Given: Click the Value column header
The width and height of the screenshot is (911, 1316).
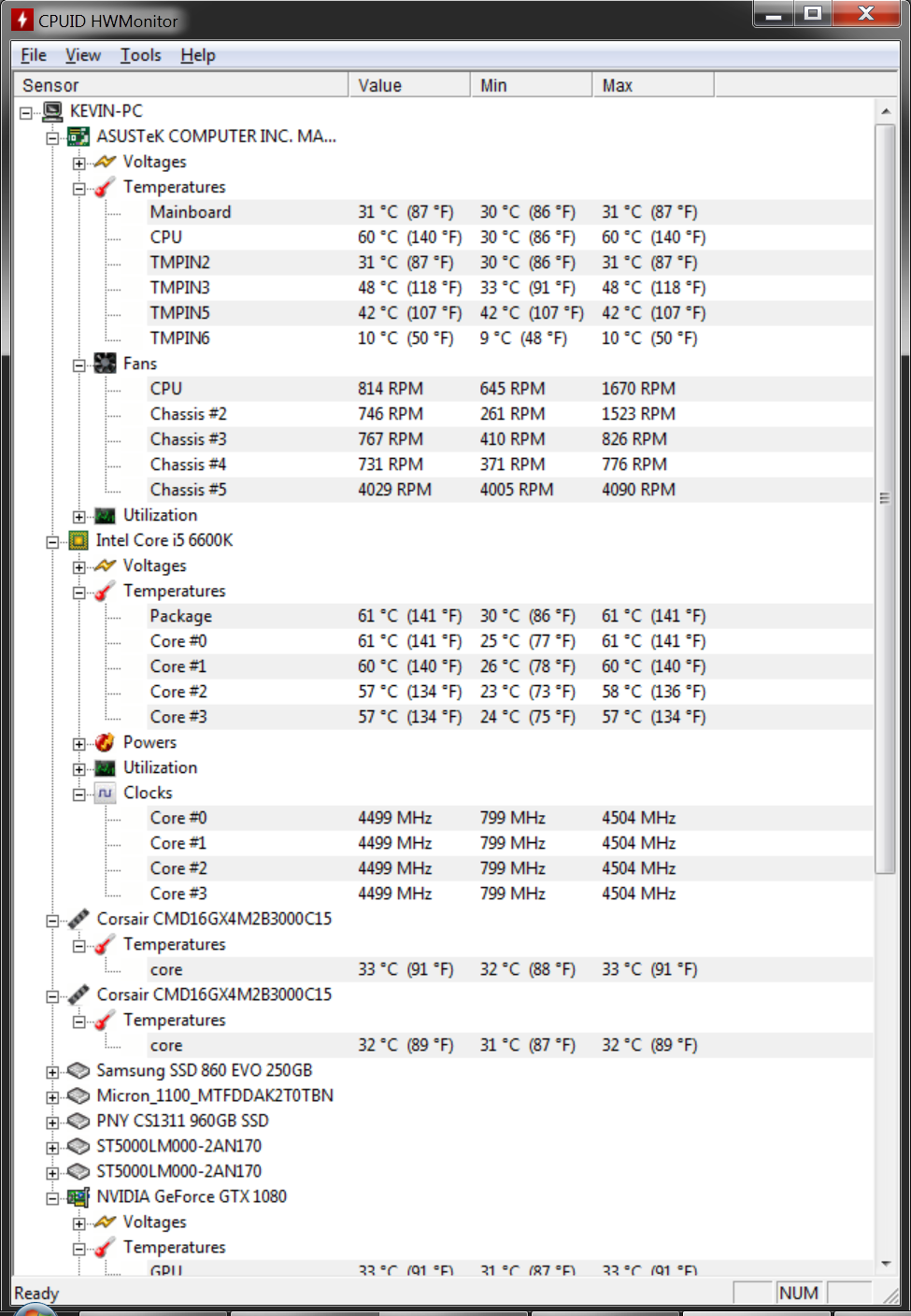Looking at the screenshot, I should 408,85.
